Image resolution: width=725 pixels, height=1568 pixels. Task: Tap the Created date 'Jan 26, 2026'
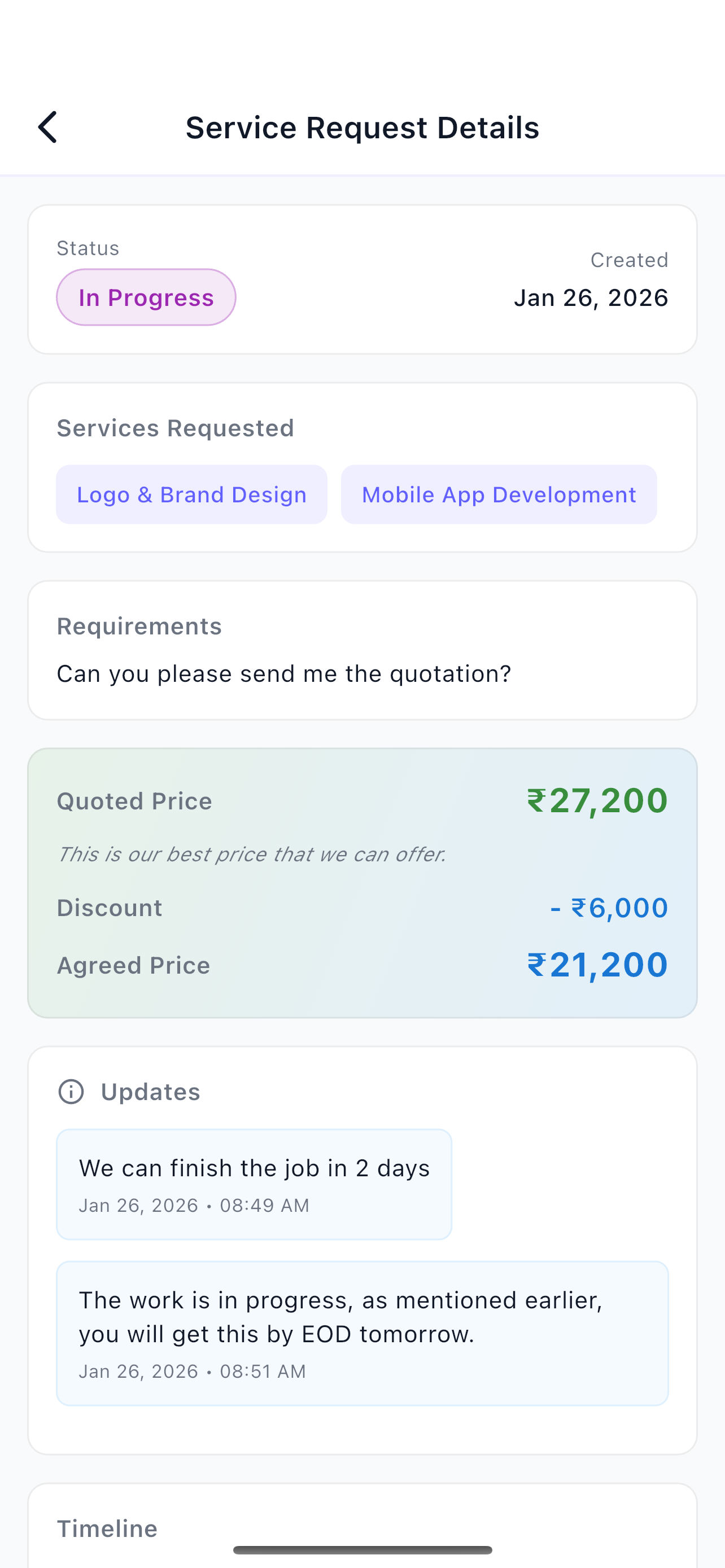[591, 297]
